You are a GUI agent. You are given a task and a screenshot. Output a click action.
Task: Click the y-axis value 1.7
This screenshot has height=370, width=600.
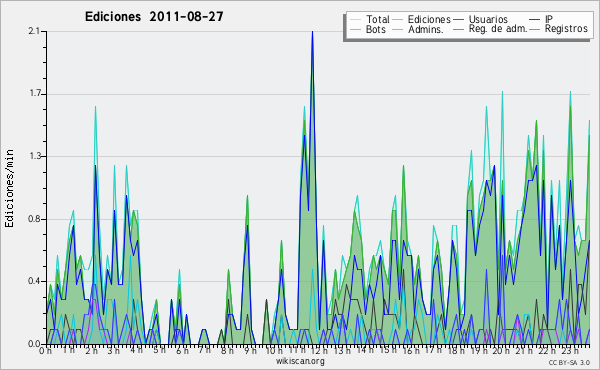34,94
